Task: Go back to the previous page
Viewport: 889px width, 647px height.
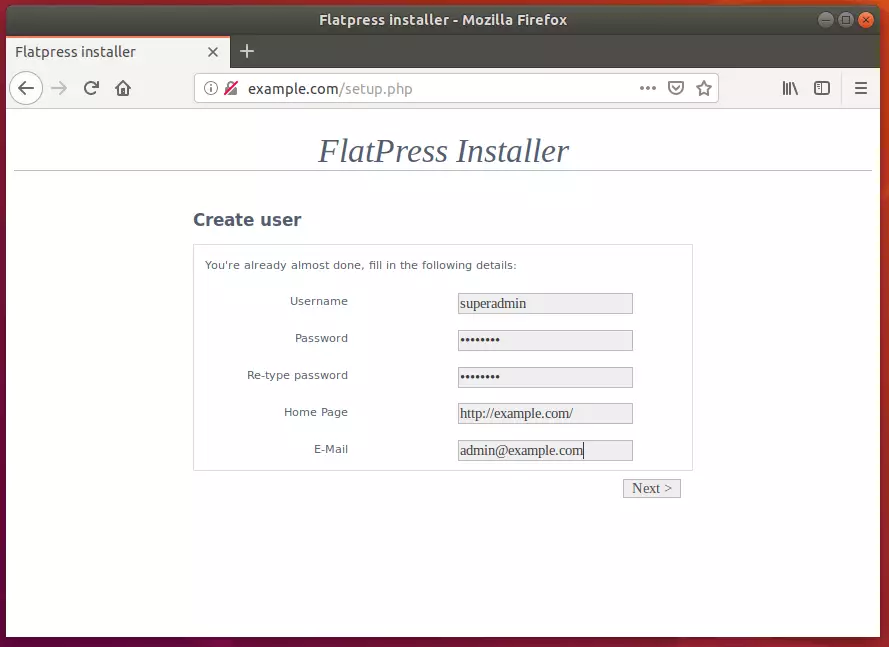Action: pos(26,88)
